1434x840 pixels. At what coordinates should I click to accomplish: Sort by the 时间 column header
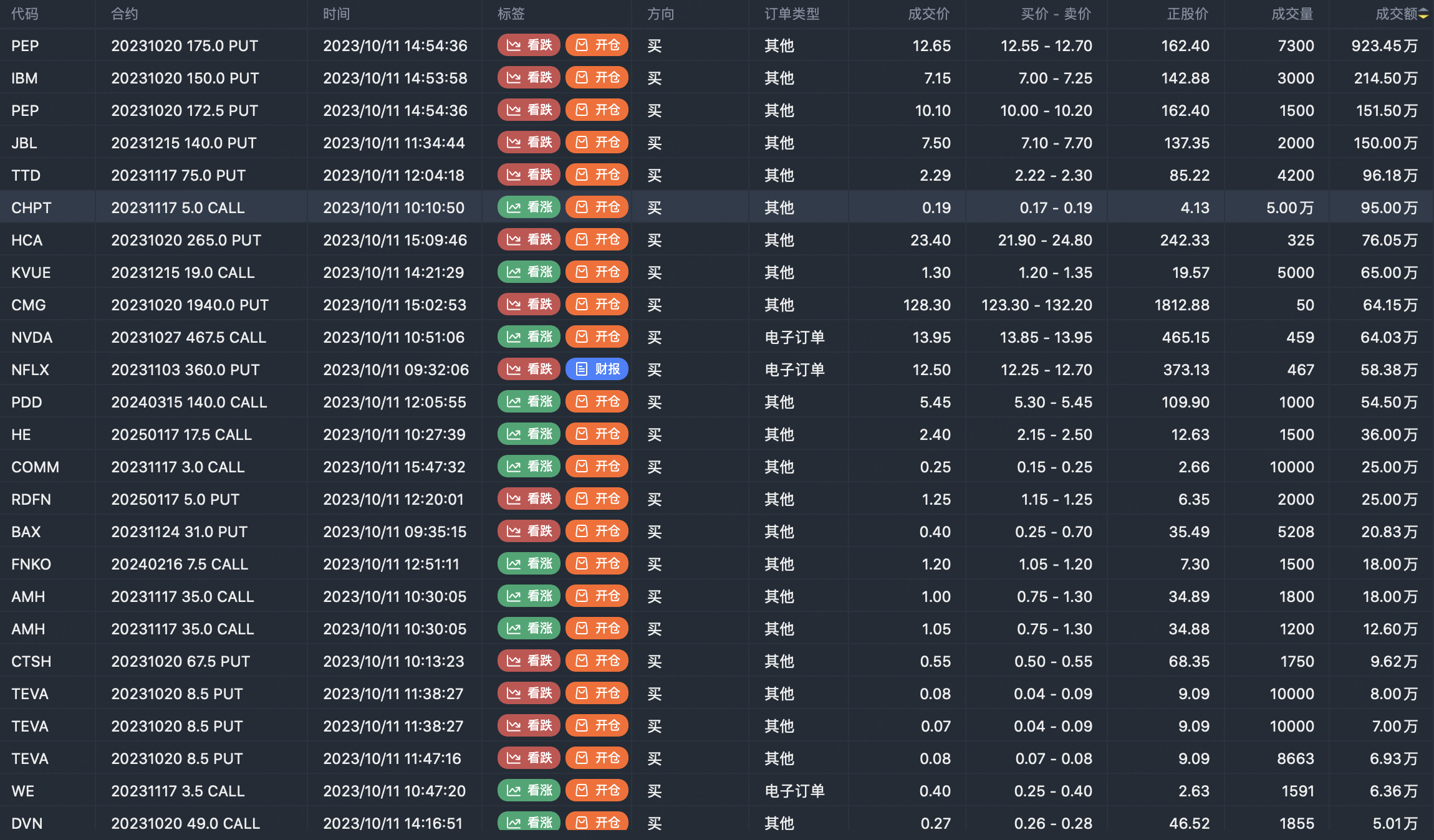pyautogui.click(x=337, y=14)
